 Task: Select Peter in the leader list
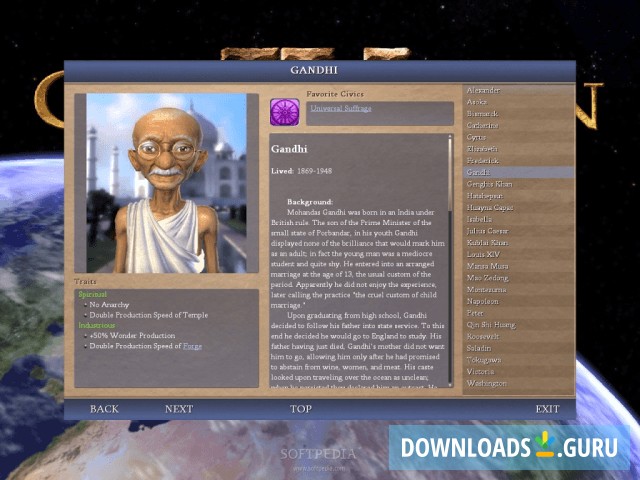pyautogui.click(x=518, y=313)
